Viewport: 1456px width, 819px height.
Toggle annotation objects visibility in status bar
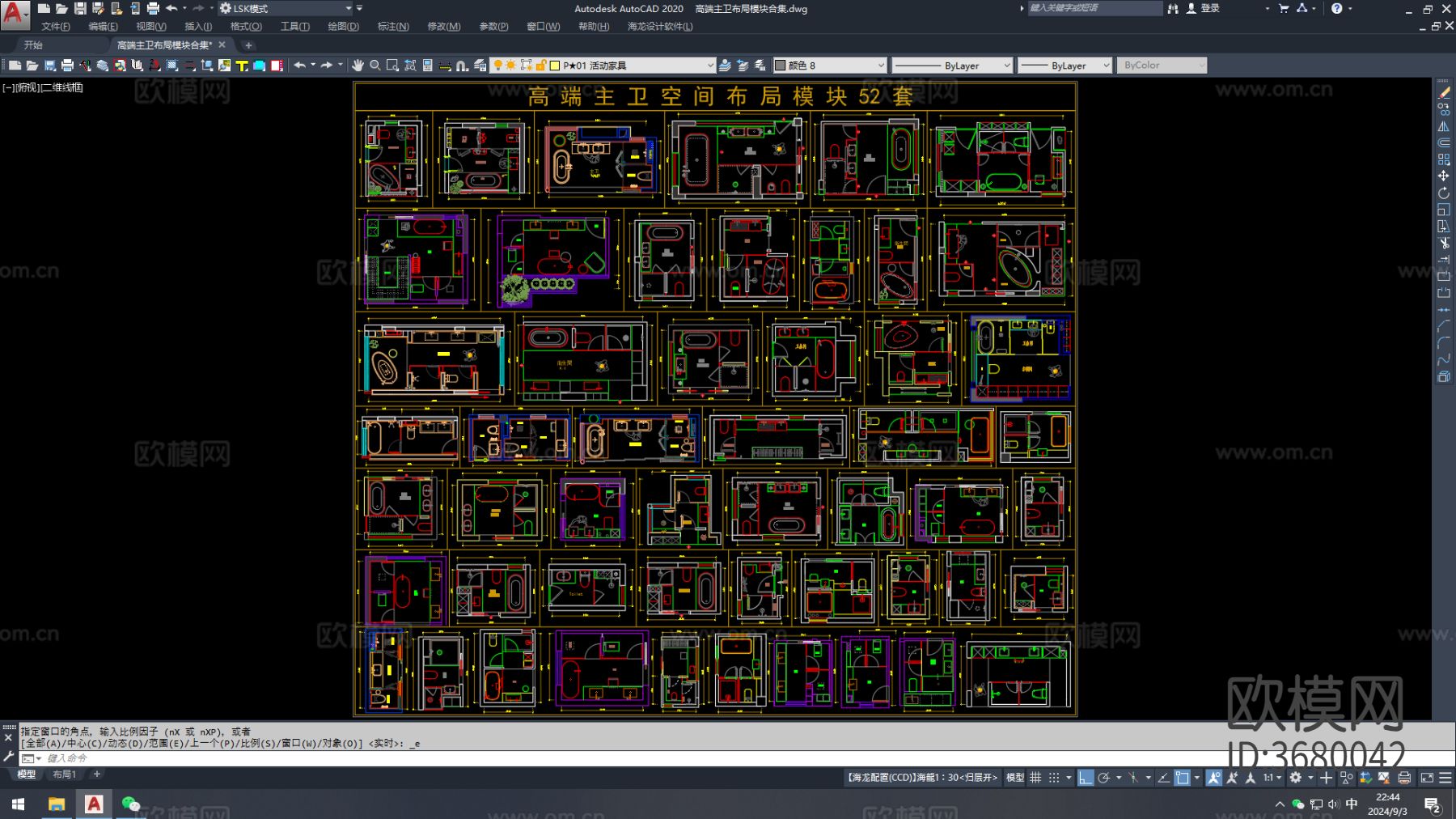point(1213,778)
